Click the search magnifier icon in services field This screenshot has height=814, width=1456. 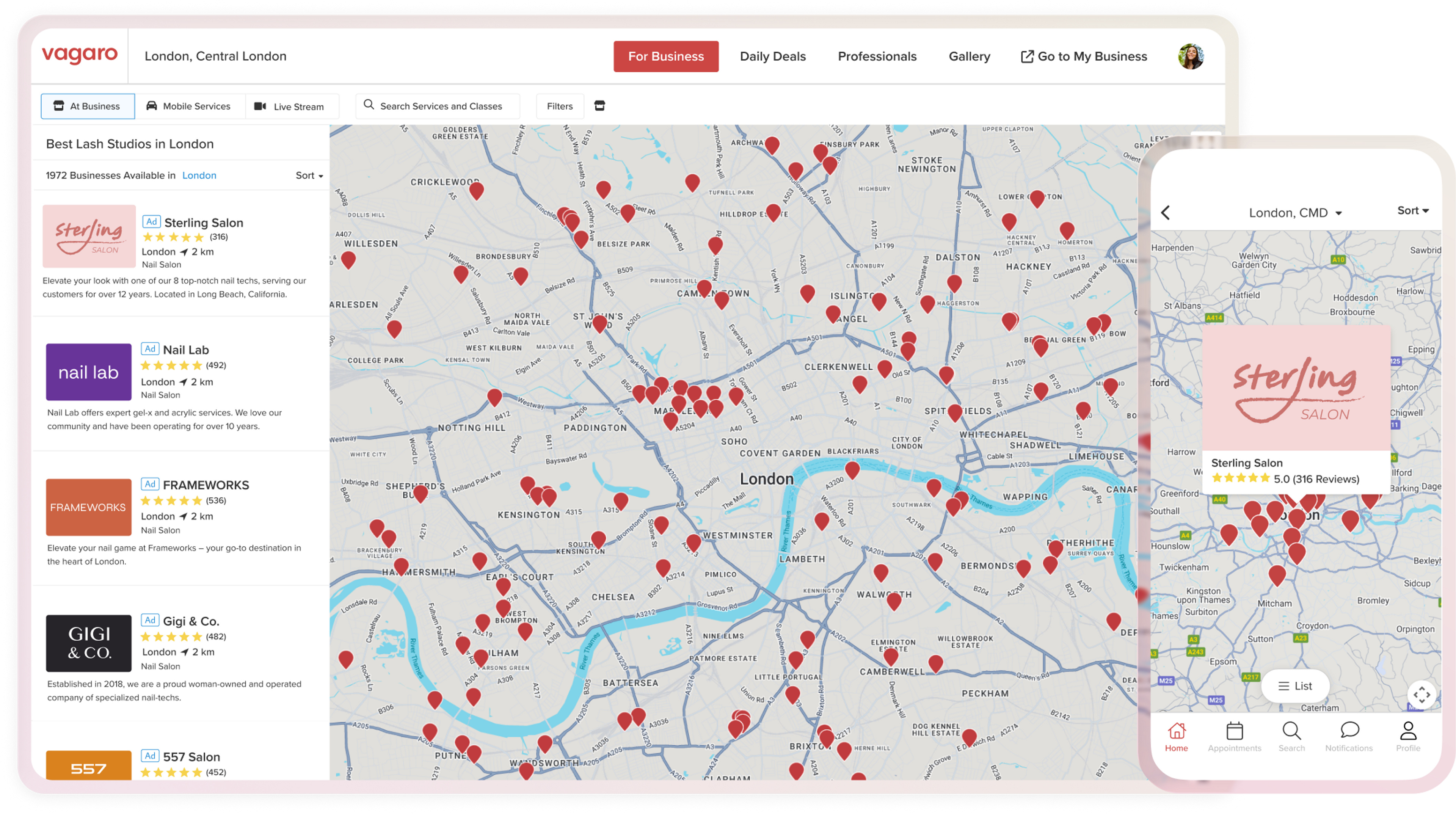(x=369, y=105)
